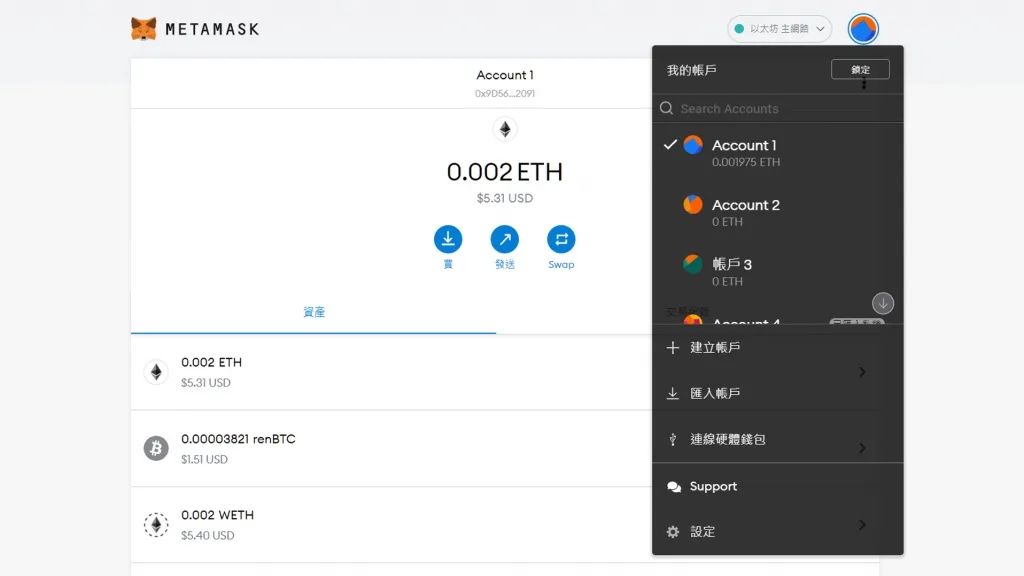
Task: Click the ETH icon in asset list
Action: click(156, 372)
